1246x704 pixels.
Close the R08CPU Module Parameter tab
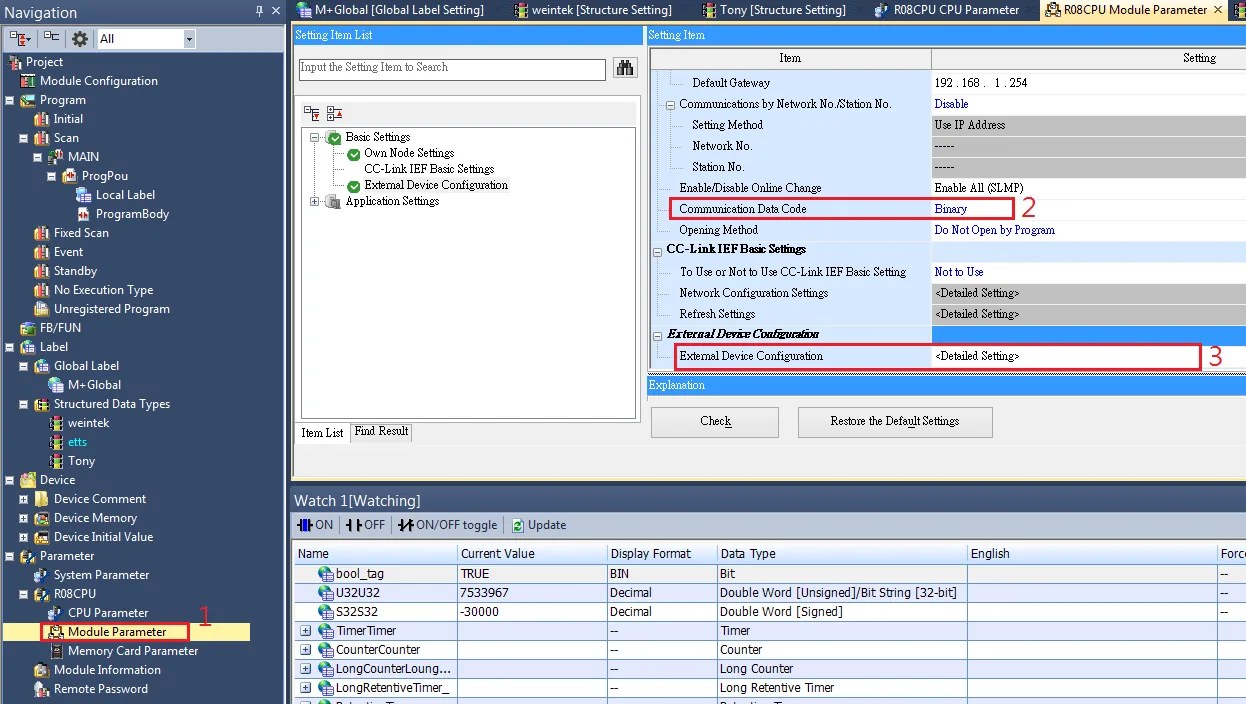pos(1218,10)
